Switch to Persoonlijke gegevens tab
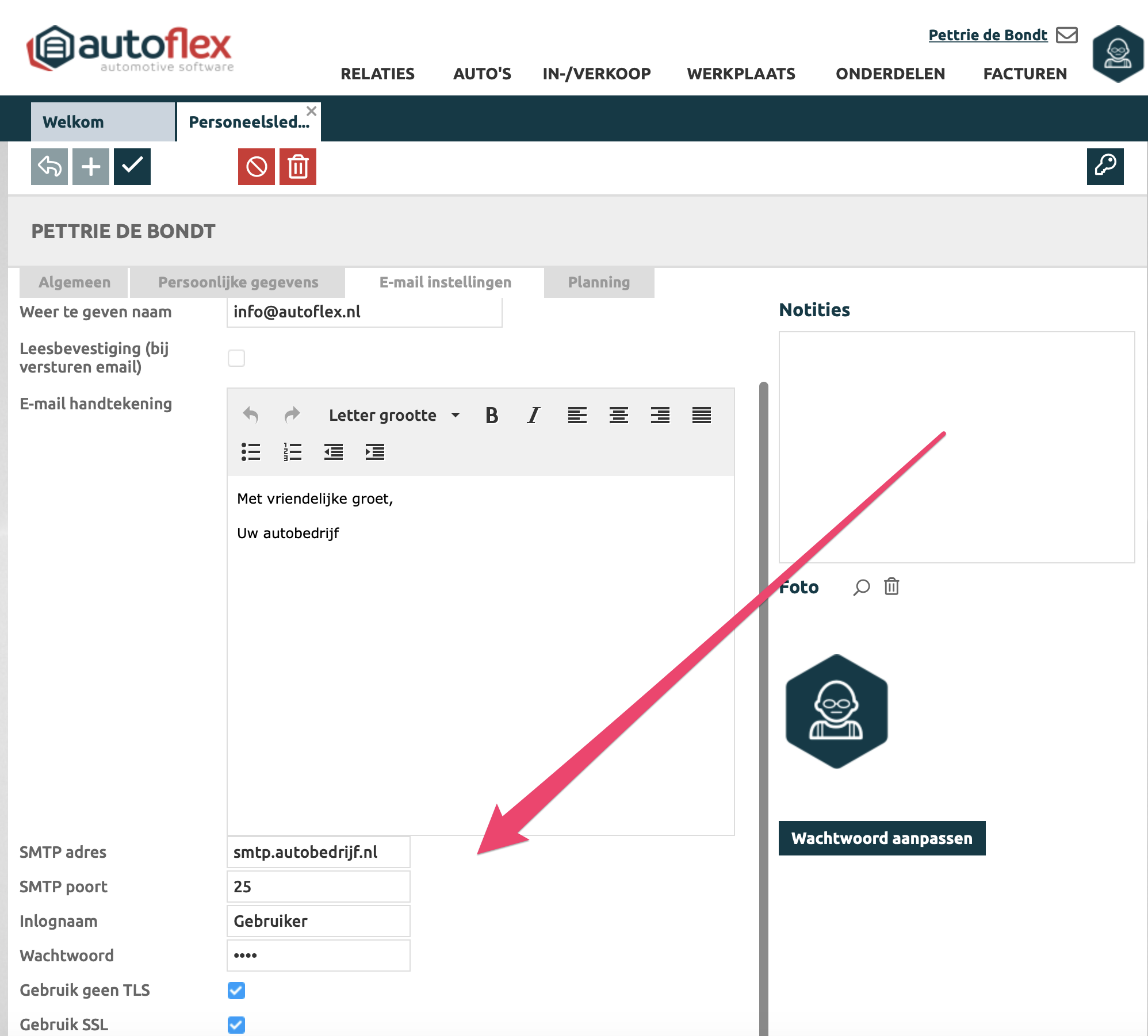 (238, 282)
